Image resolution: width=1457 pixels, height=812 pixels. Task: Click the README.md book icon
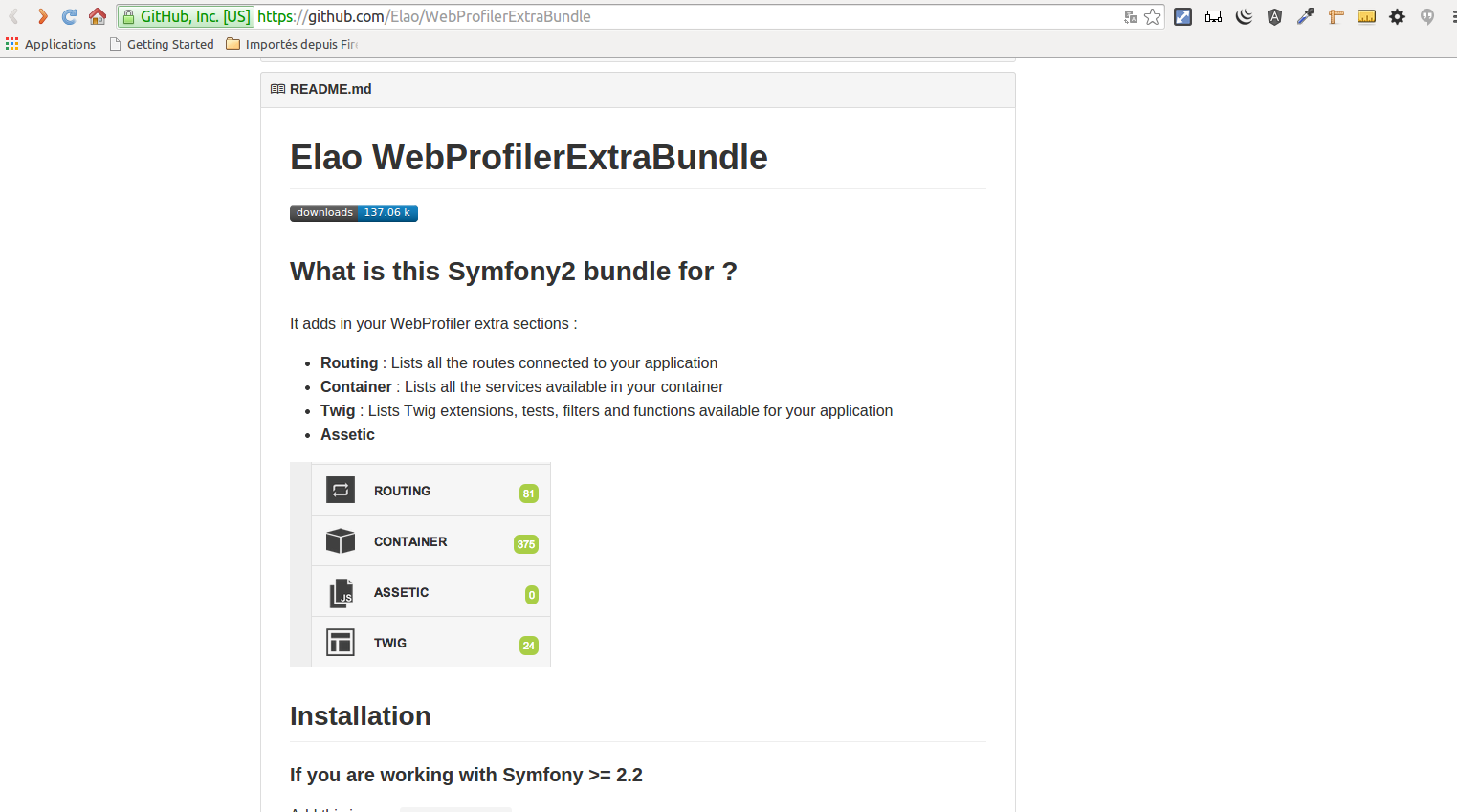(277, 89)
